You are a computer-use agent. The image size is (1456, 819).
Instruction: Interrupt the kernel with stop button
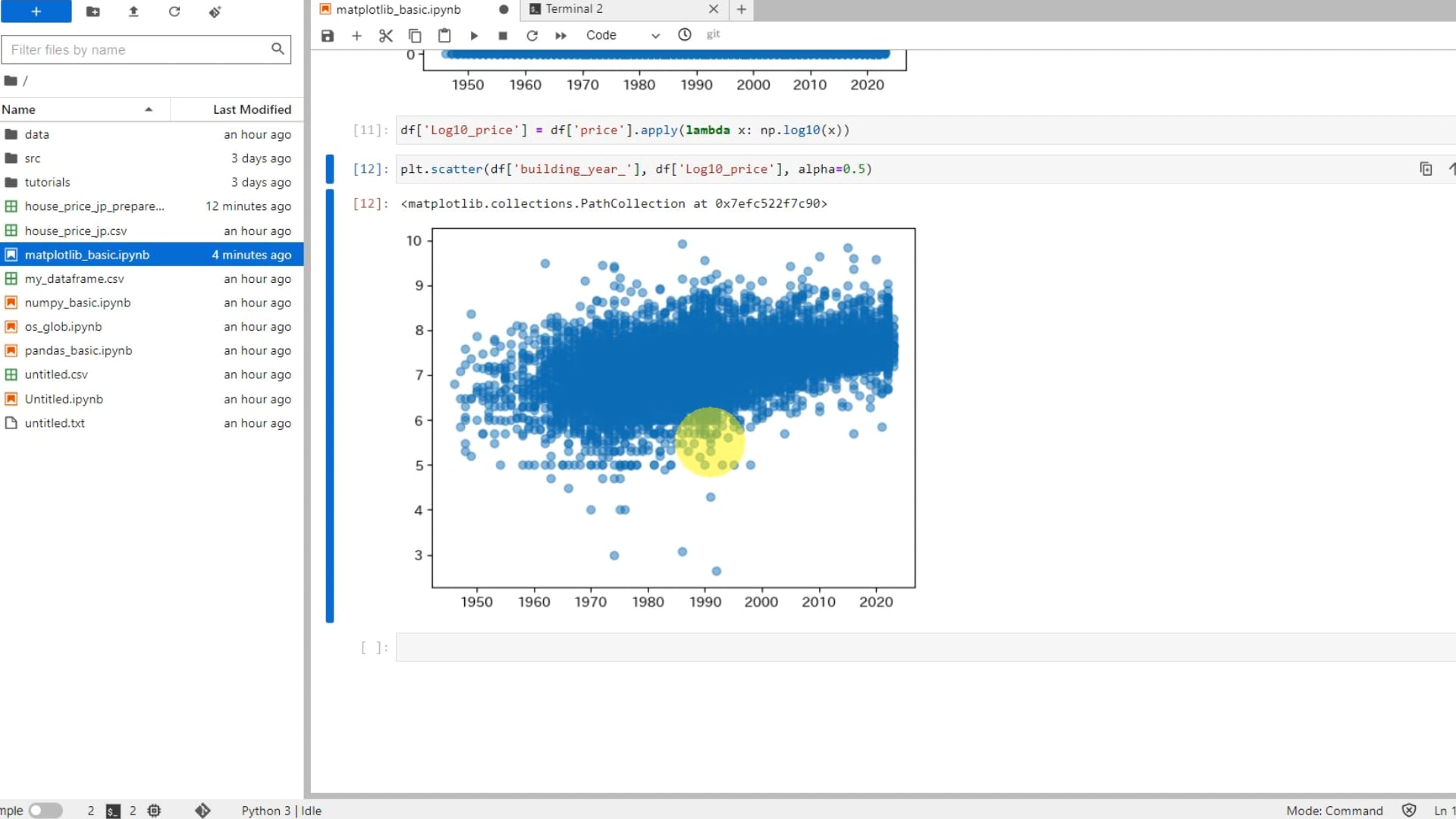point(503,36)
